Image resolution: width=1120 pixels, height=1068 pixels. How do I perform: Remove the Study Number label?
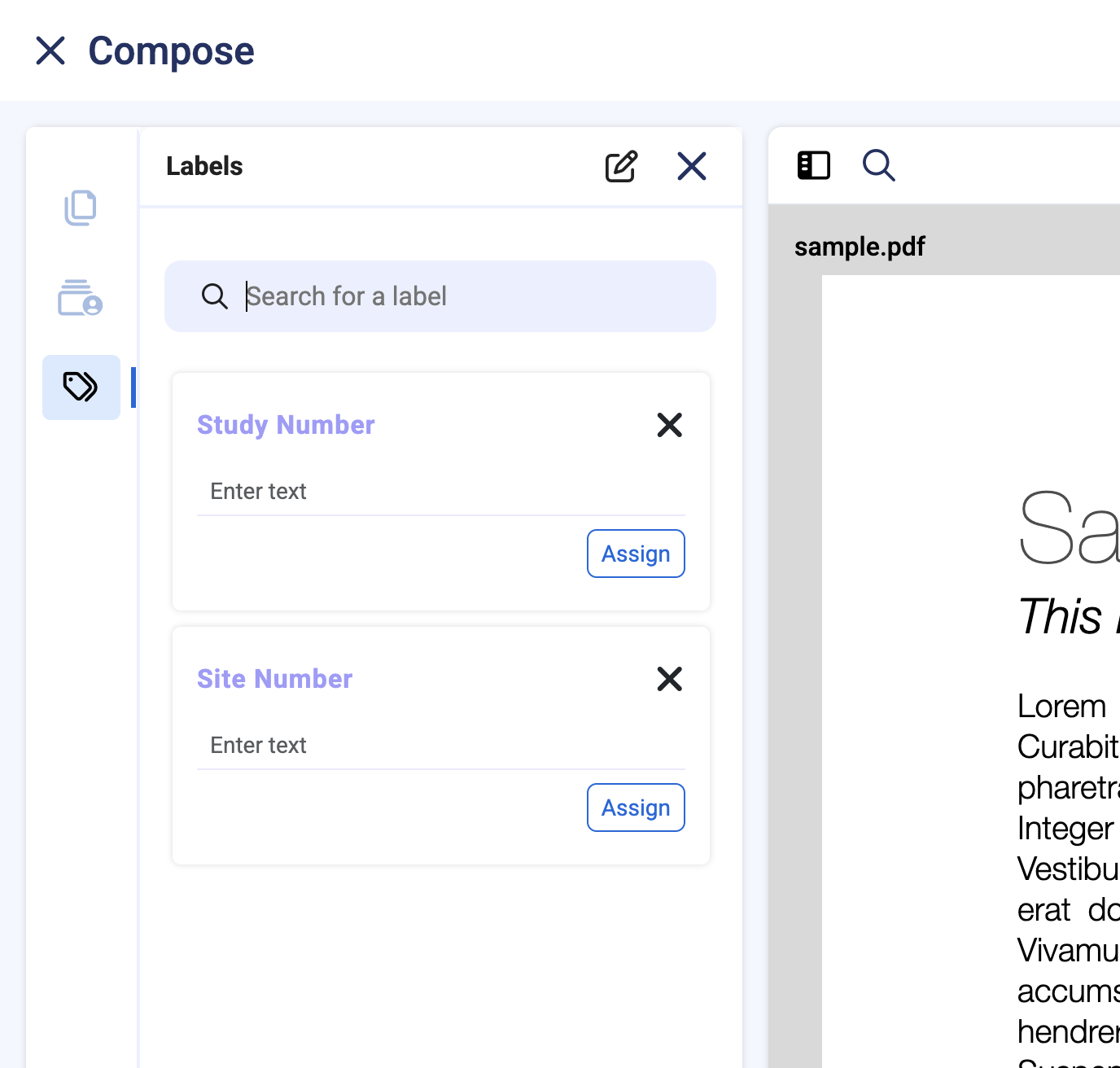coord(669,425)
